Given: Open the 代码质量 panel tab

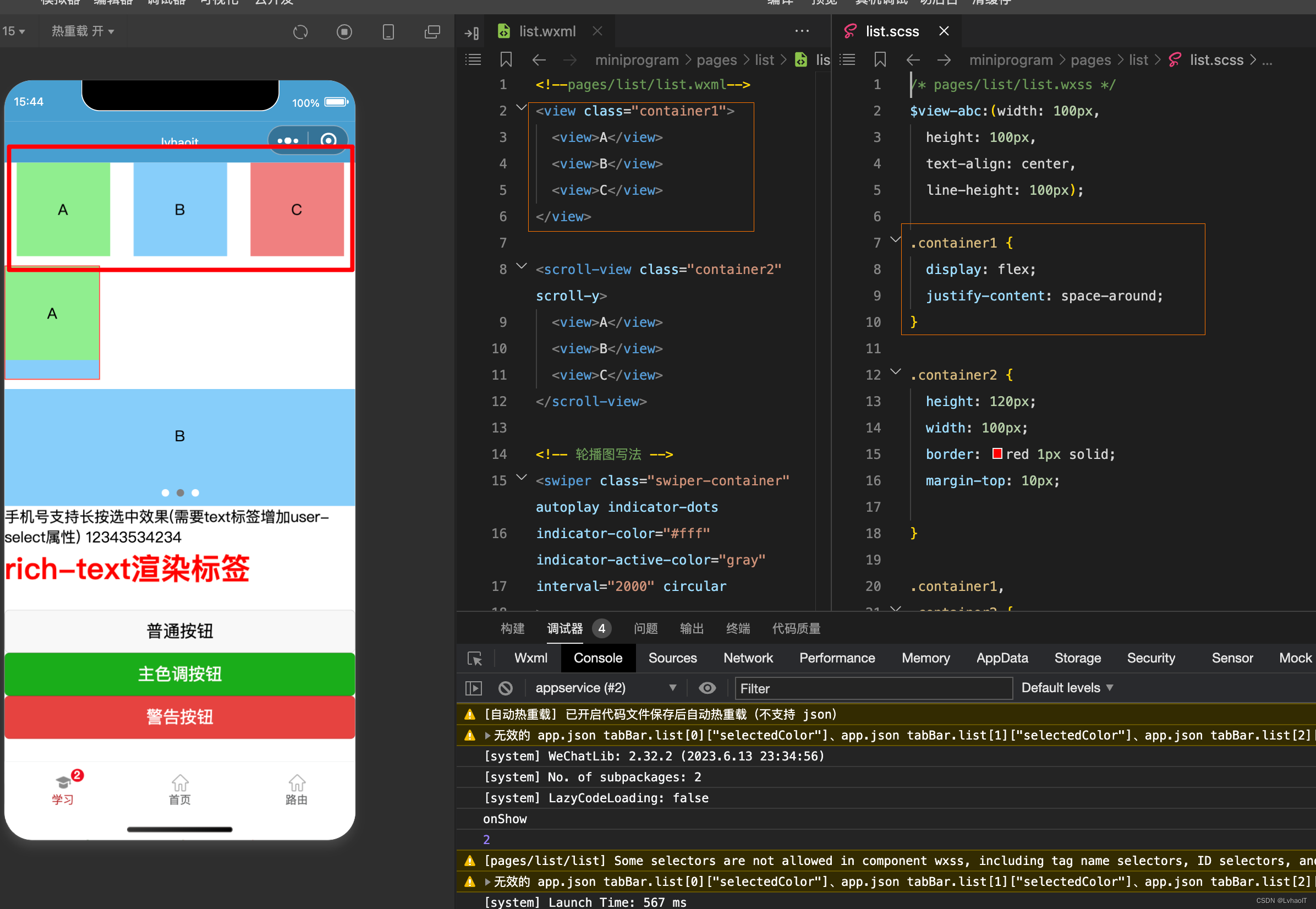Looking at the screenshot, I should 796,629.
